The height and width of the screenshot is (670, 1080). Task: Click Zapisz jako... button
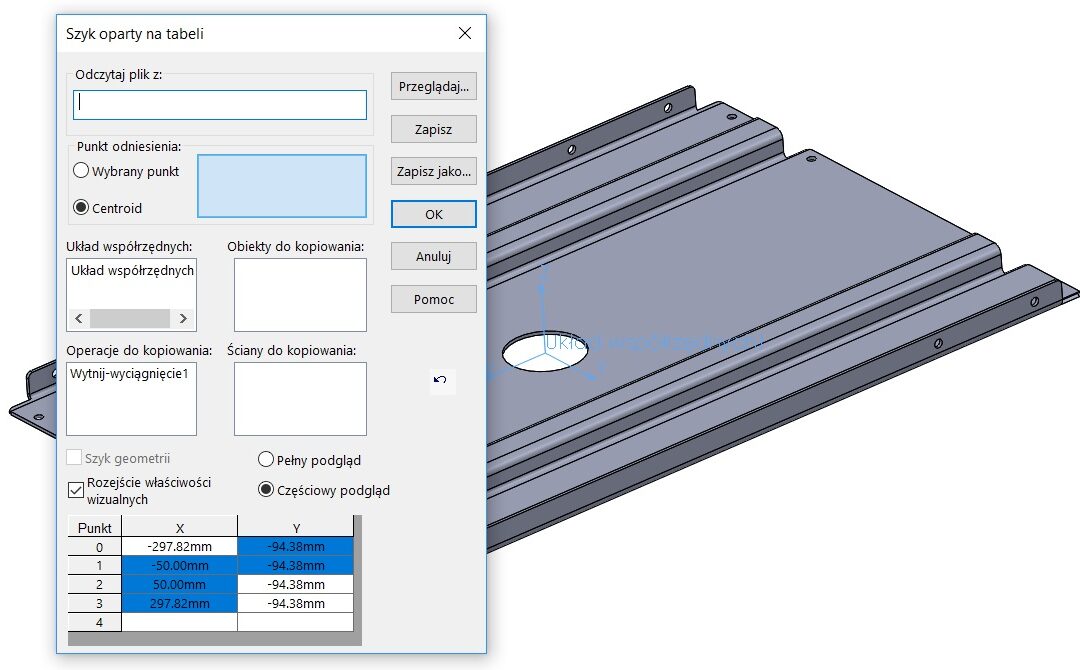click(x=433, y=171)
